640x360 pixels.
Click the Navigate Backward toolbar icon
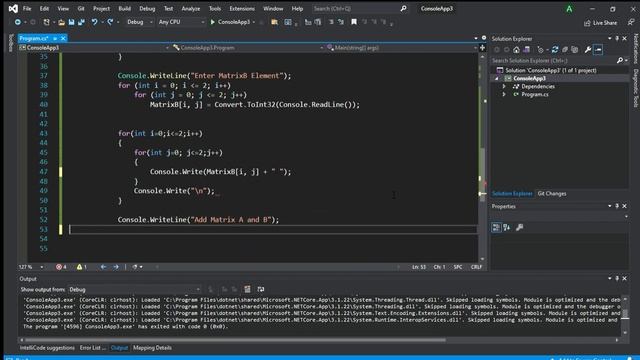pyautogui.click(x=18, y=22)
